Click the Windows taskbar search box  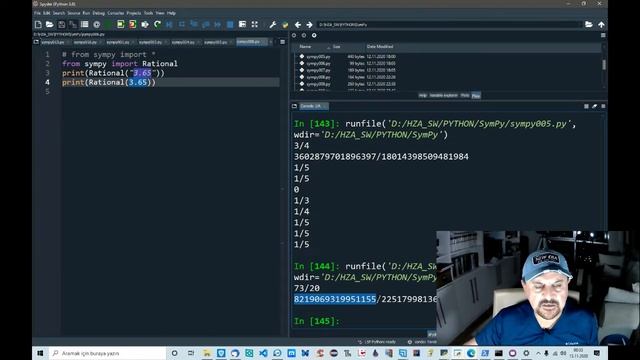(x=107, y=353)
